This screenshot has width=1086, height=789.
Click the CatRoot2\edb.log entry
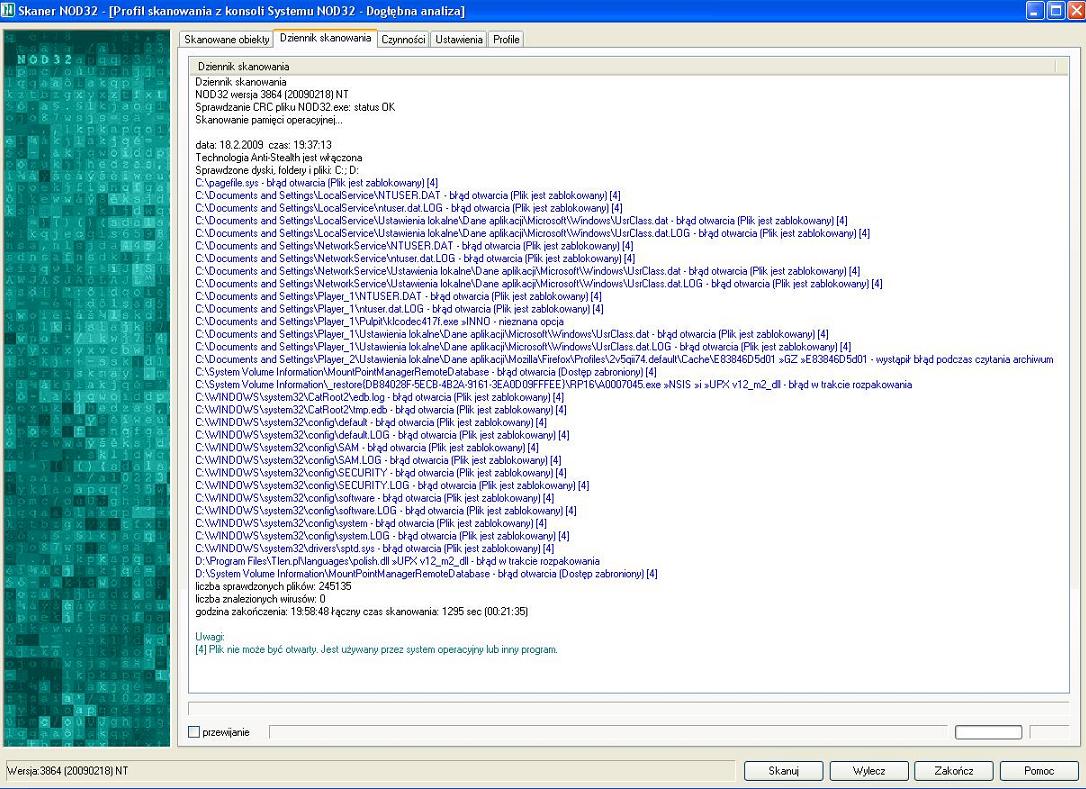pyautogui.click(x=380, y=397)
